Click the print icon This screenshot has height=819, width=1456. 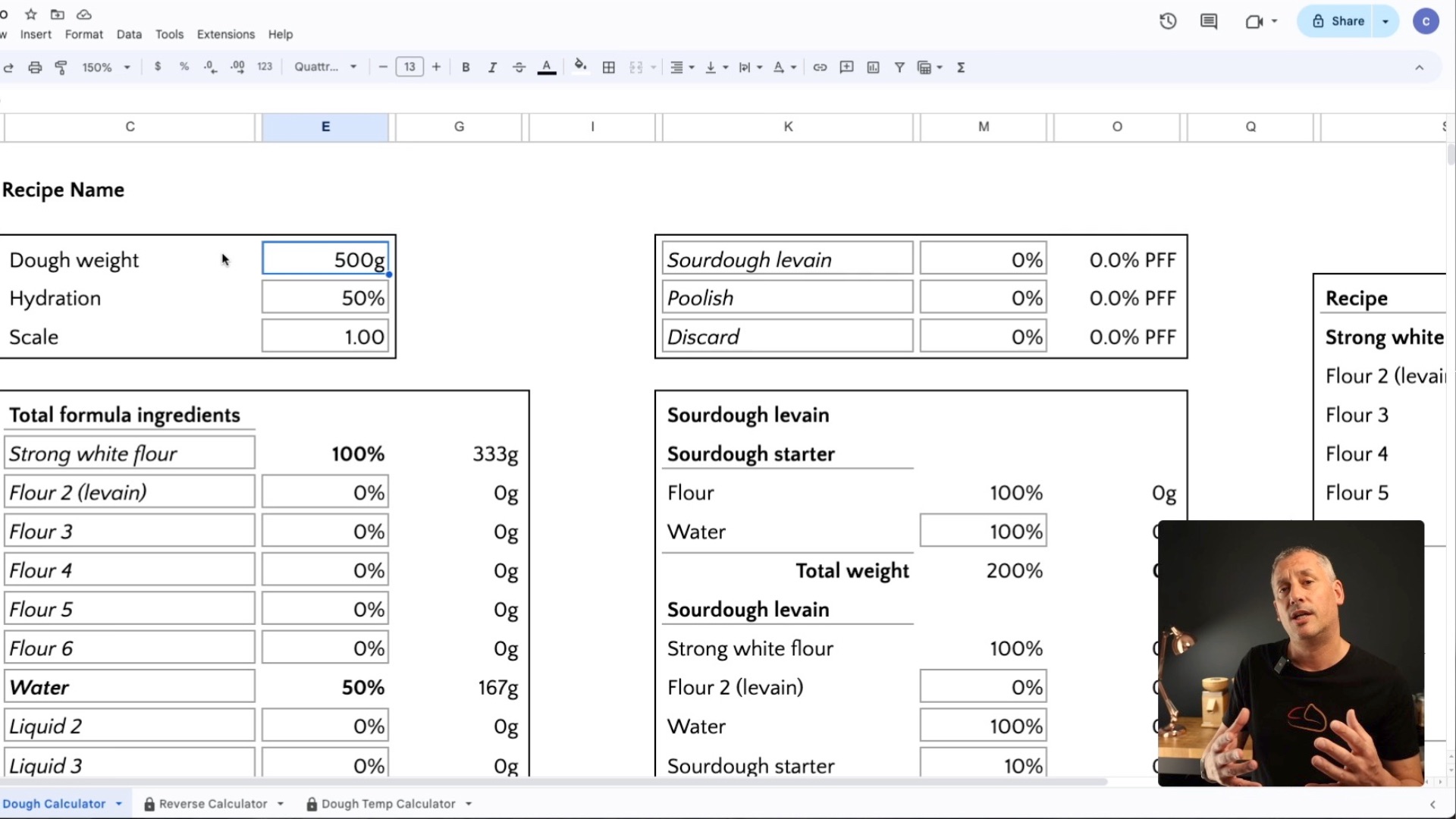(35, 67)
